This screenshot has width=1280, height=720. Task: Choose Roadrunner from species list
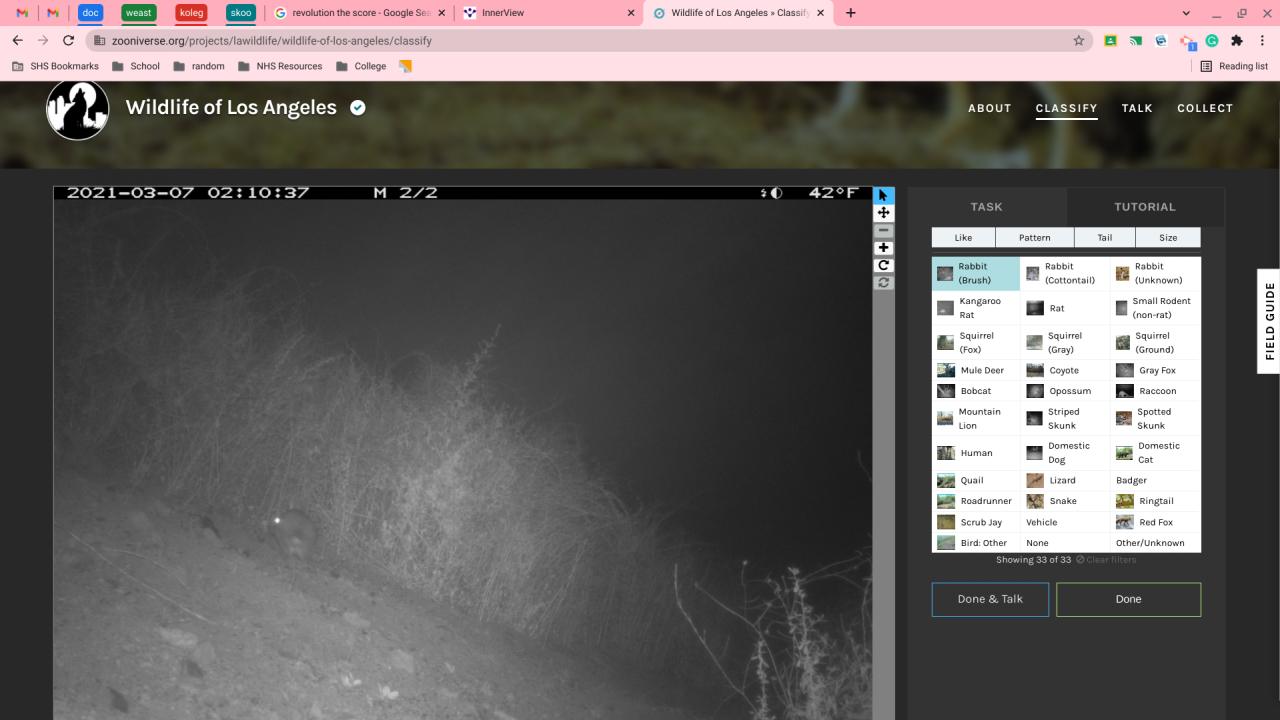point(976,501)
